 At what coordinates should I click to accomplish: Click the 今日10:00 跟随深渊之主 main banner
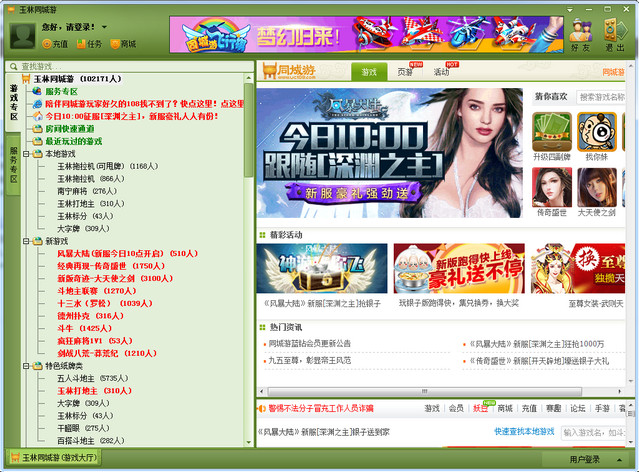coord(390,153)
